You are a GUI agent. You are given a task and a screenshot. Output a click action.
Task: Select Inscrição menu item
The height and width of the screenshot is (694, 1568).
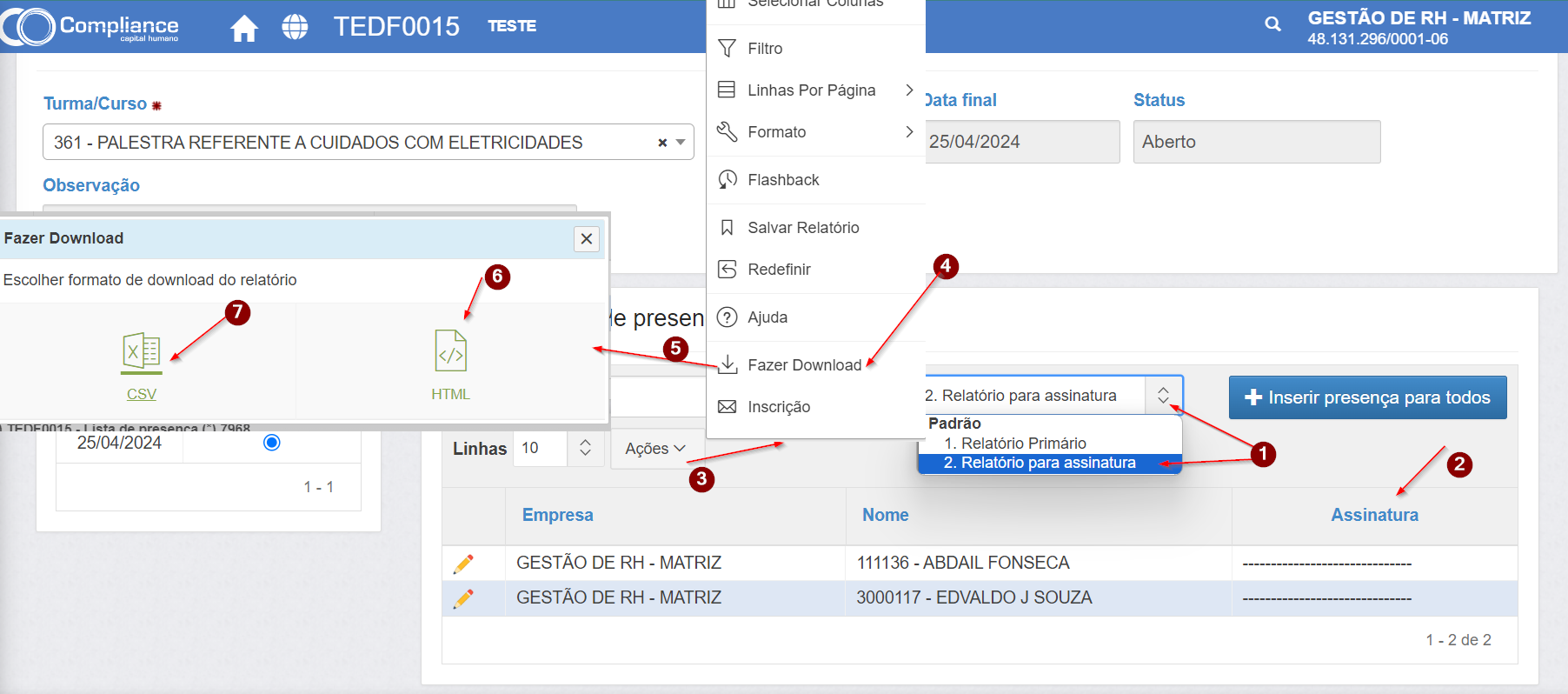click(x=815, y=407)
